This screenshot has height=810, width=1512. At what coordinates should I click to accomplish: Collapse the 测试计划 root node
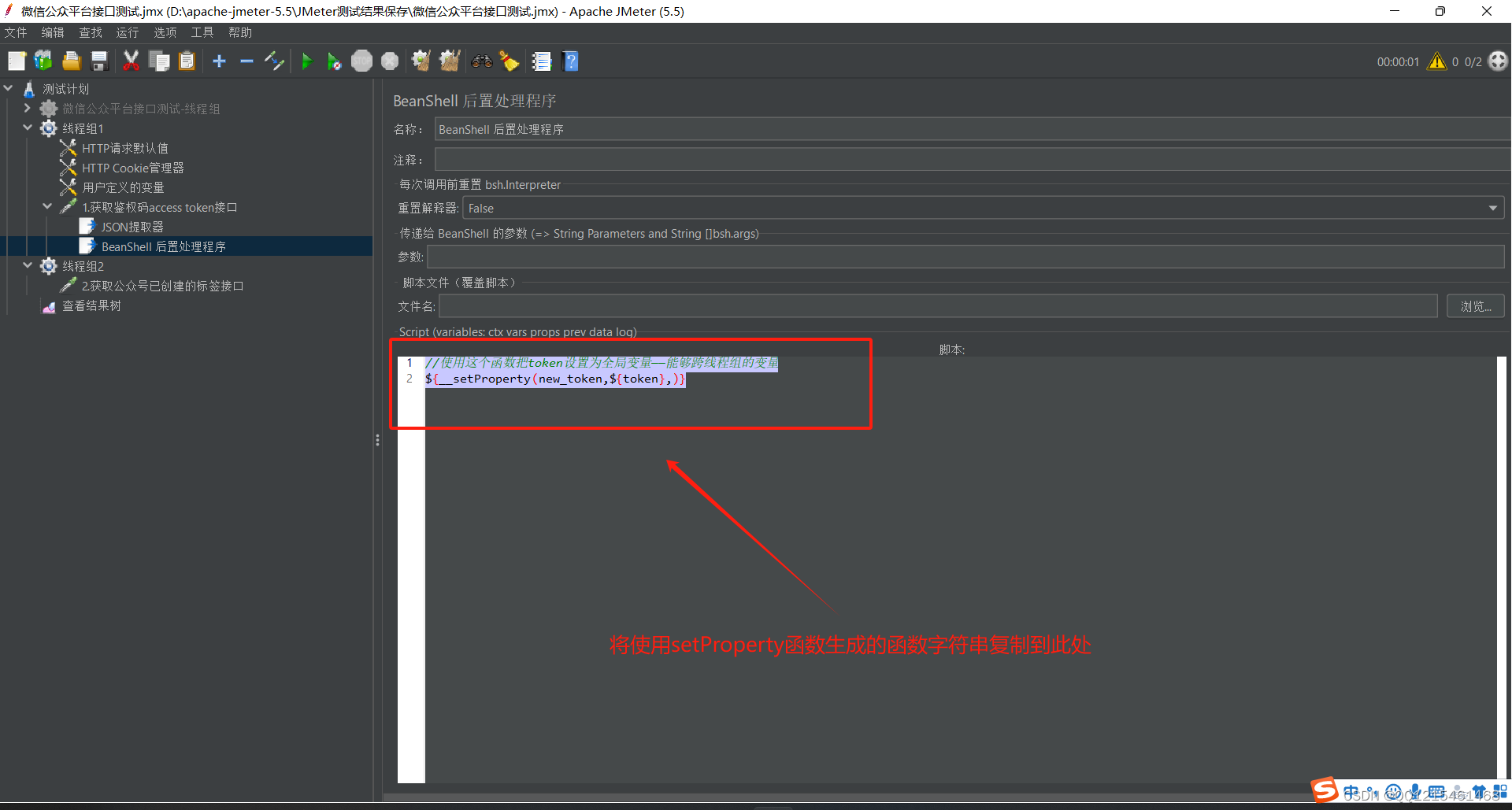click(x=9, y=88)
